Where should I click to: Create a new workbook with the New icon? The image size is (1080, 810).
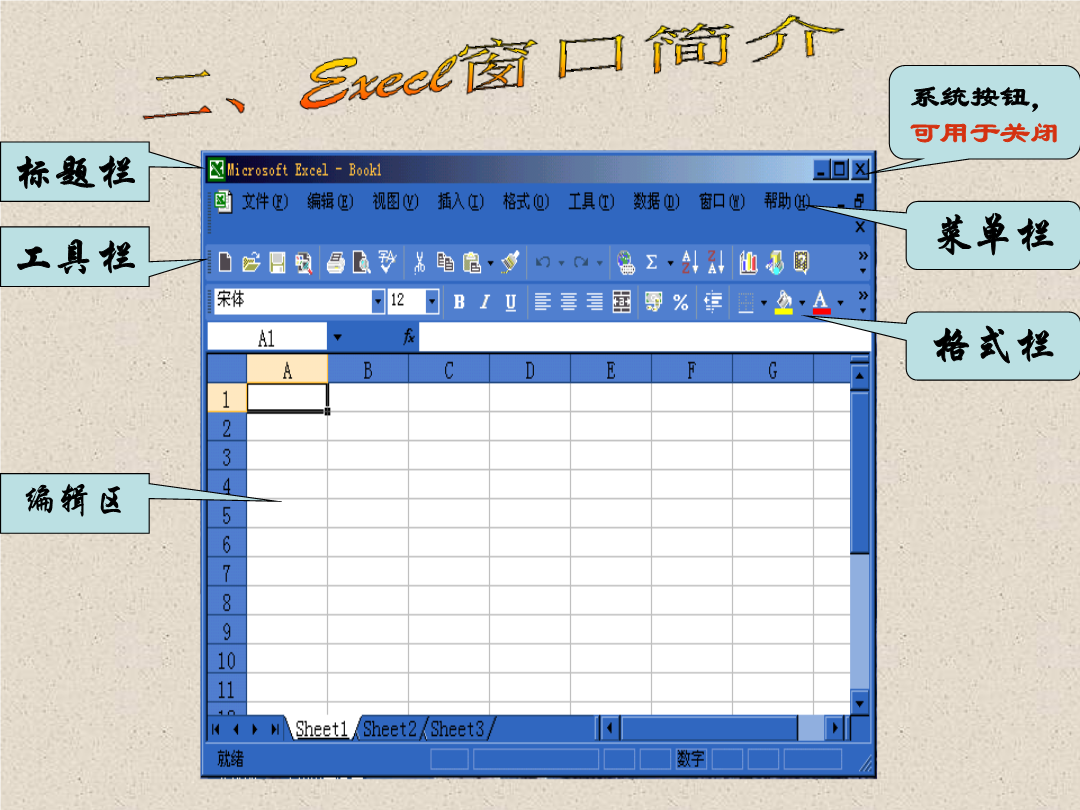click(x=225, y=262)
